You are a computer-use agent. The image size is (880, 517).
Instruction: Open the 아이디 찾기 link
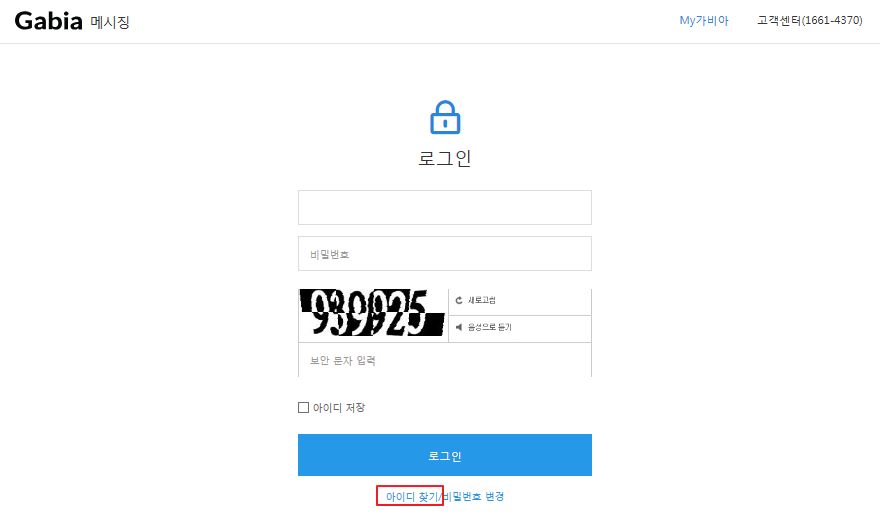412,496
